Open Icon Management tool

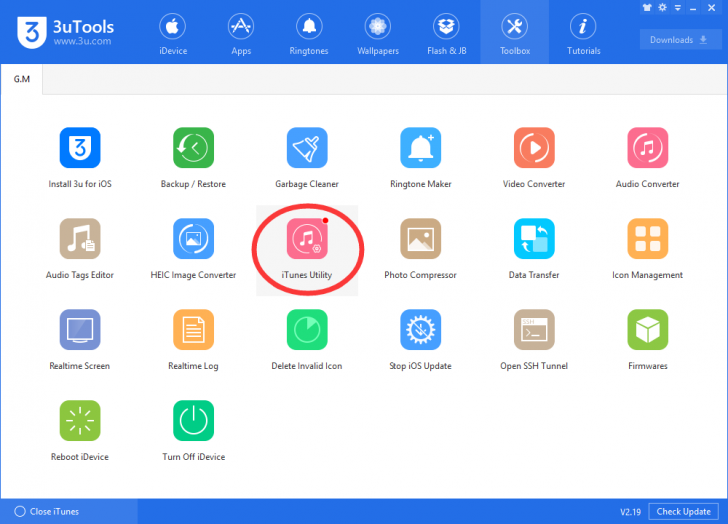[648, 239]
